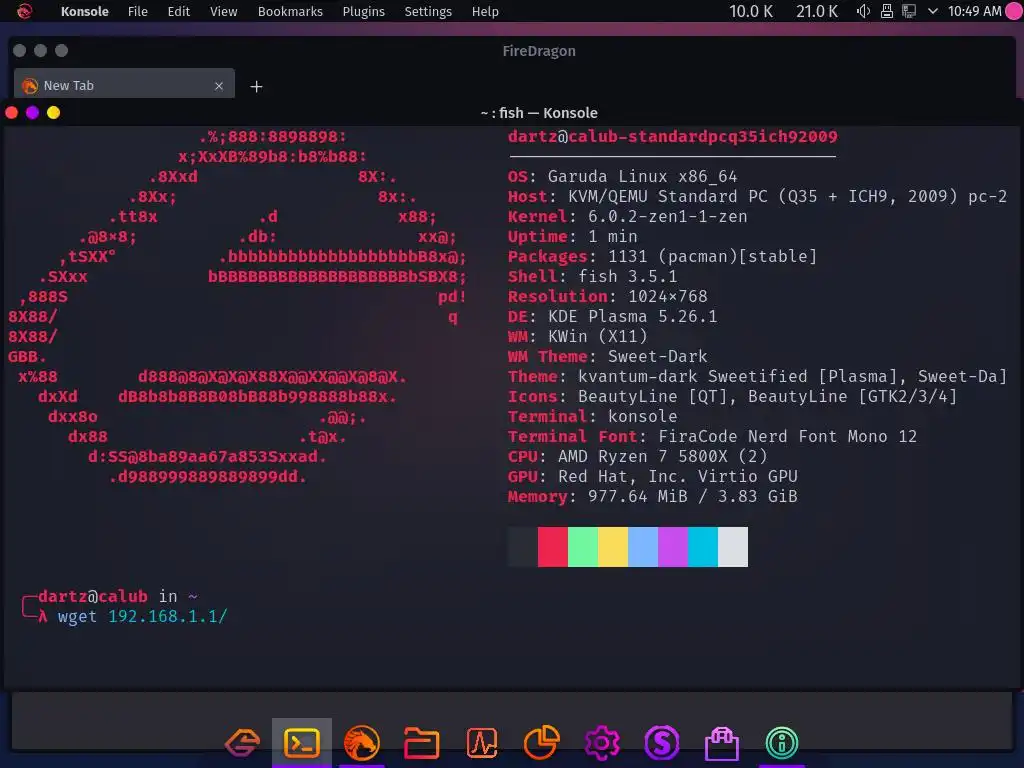The image size is (1024, 768).
Task: Click the purple Konsole window button
Action: (x=33, y=112)
